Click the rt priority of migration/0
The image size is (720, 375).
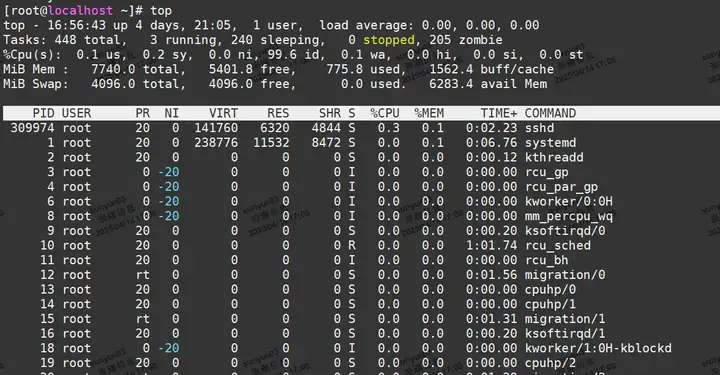tap(143, 275)
